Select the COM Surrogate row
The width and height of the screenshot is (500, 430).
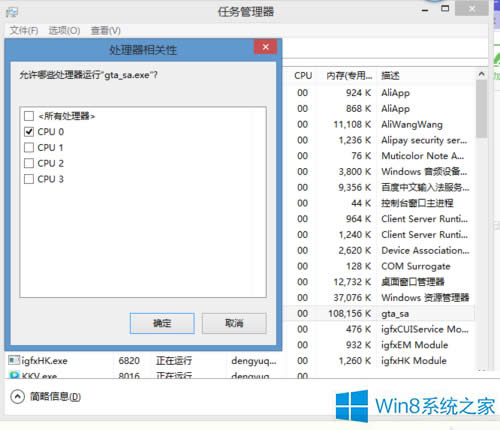click(379, 266)
